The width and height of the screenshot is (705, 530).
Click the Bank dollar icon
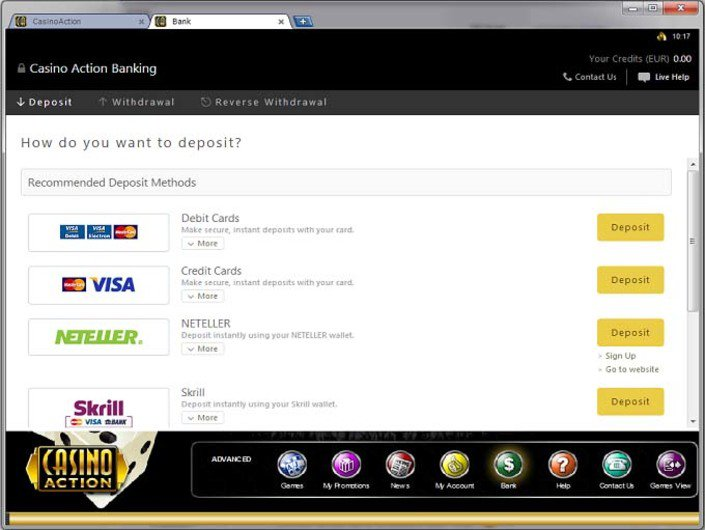tap(509, 465)
